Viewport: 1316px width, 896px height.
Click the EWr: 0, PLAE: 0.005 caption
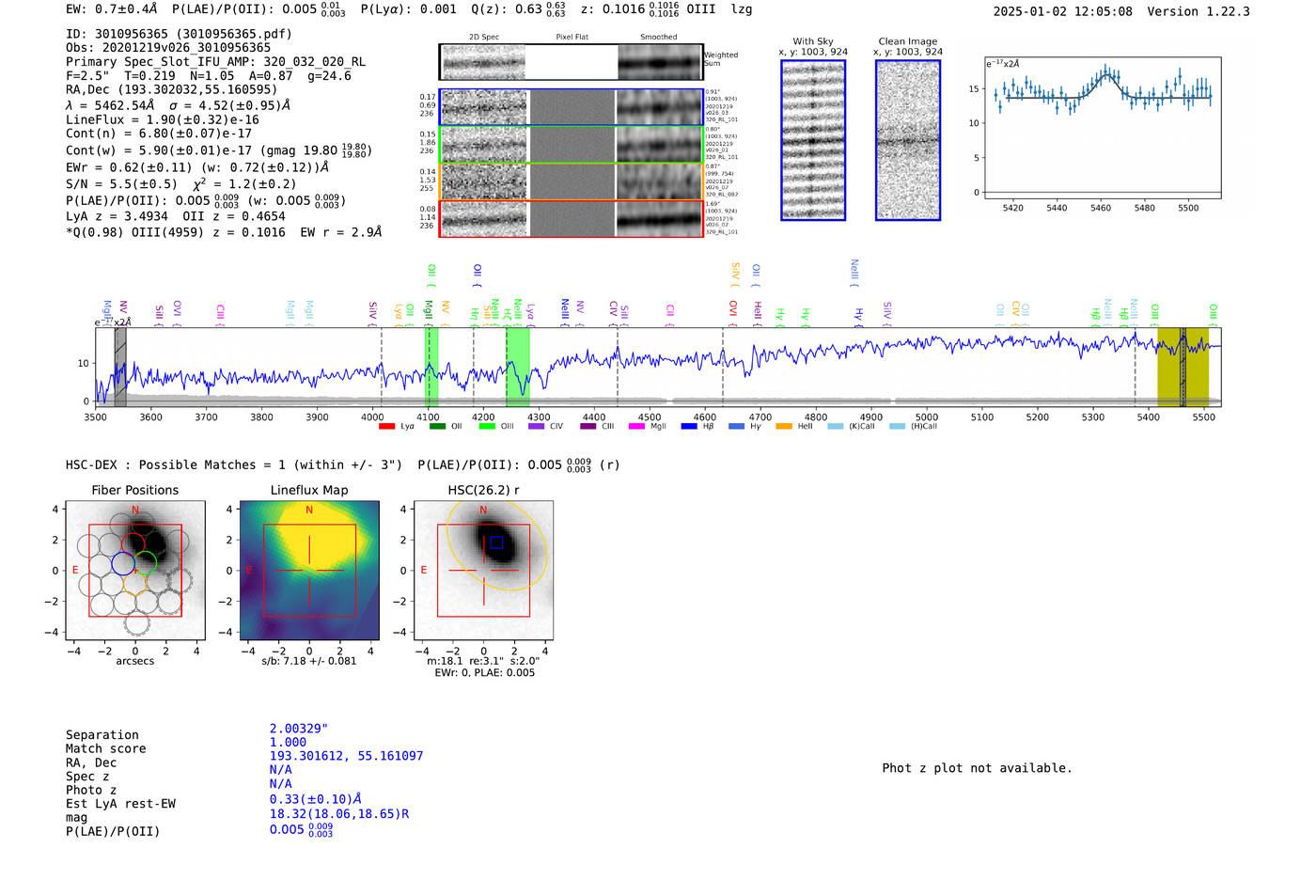[x=484, y=673]
